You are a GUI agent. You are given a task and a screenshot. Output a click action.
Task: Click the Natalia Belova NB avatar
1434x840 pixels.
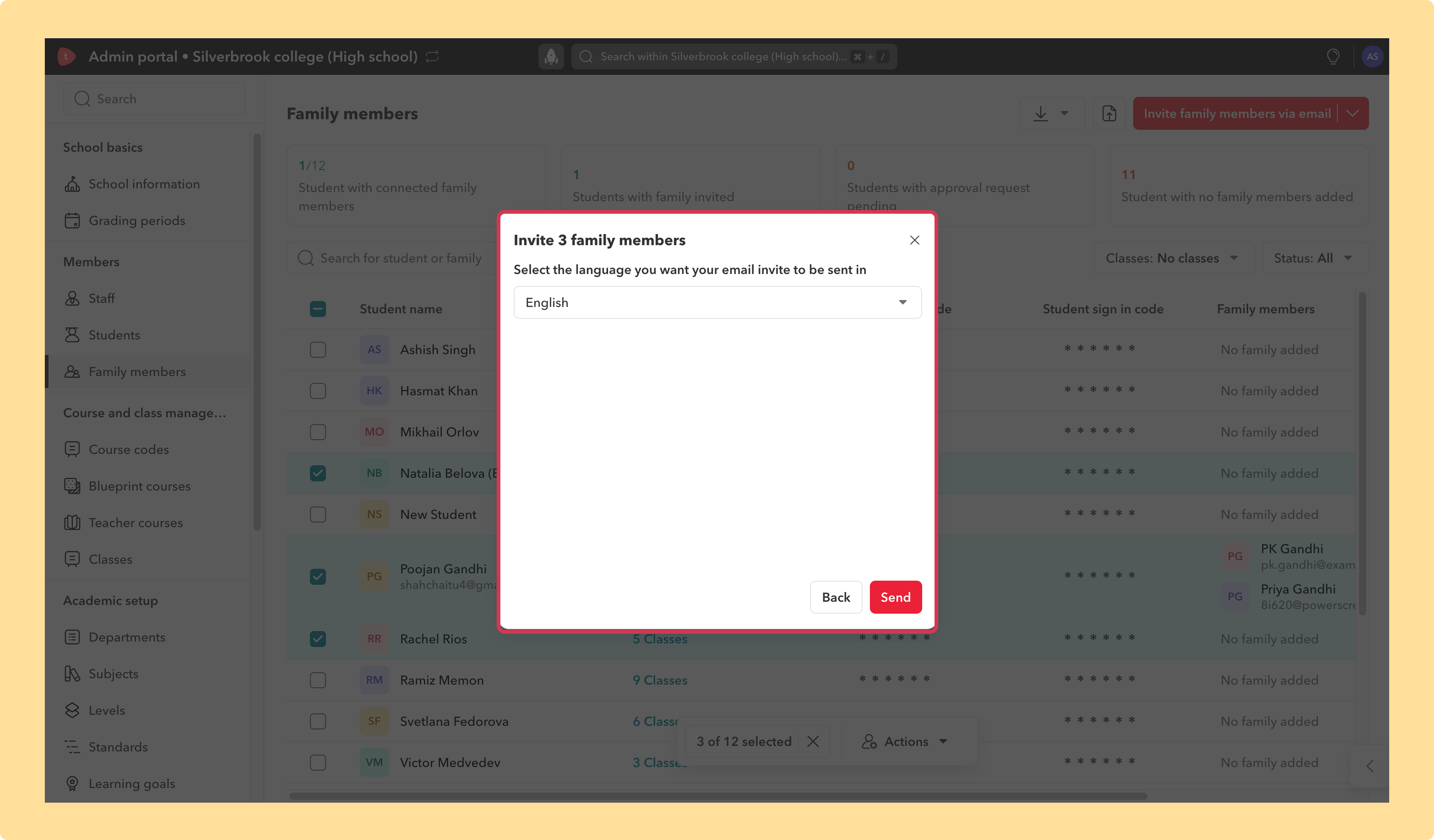(374, 473)
